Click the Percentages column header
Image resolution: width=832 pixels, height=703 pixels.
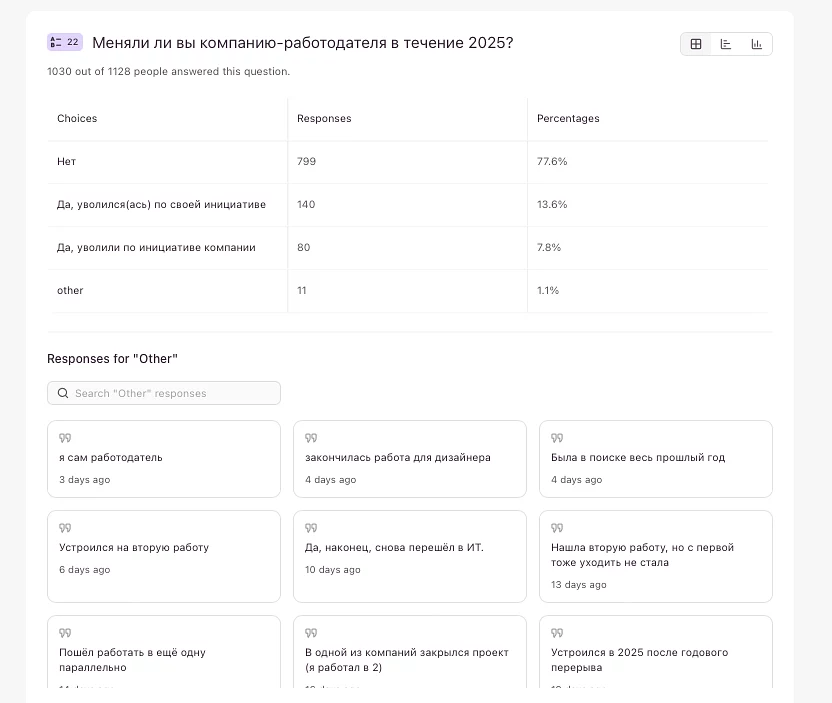coord(568,118)
